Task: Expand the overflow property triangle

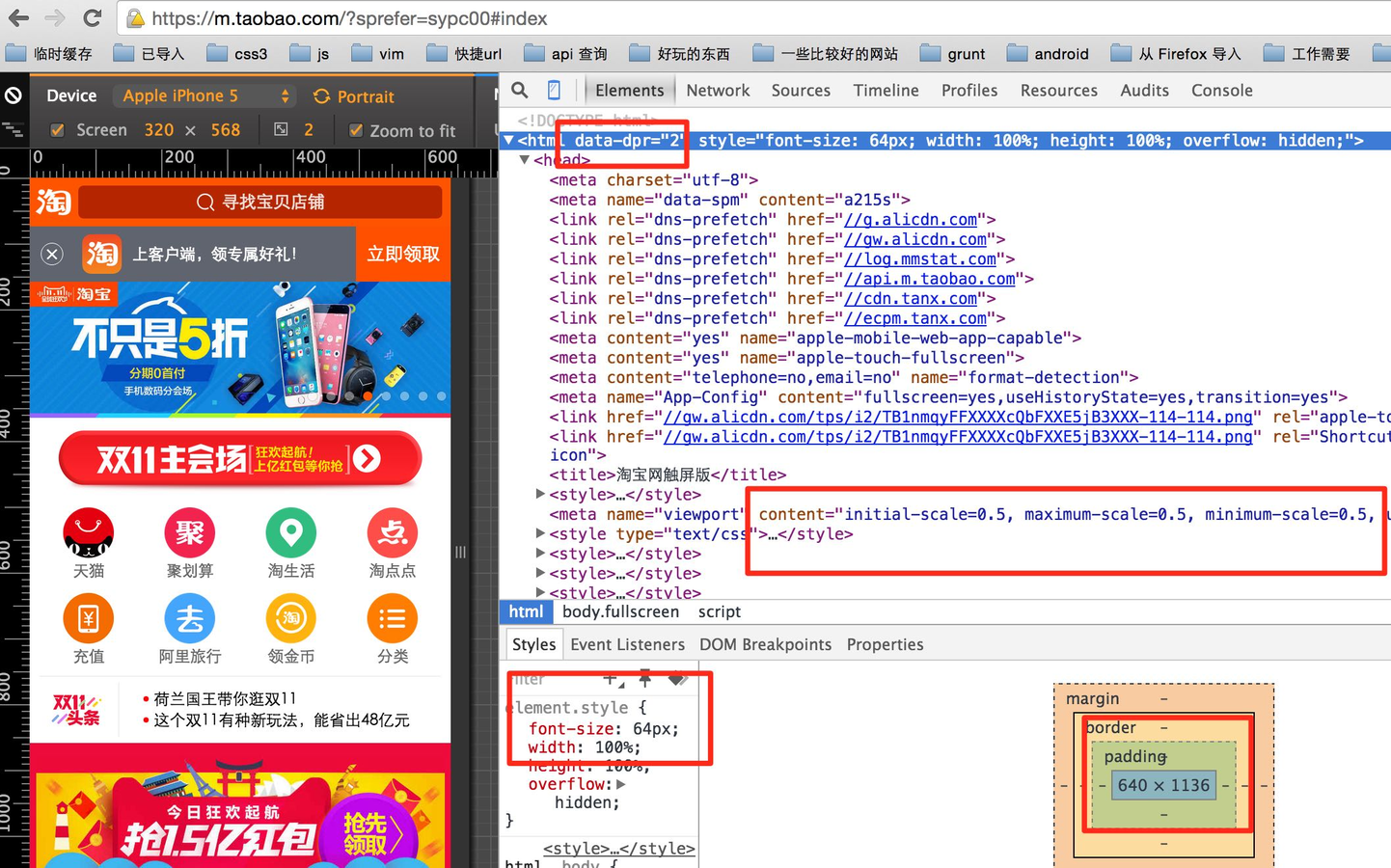Action: pos(621,784)
